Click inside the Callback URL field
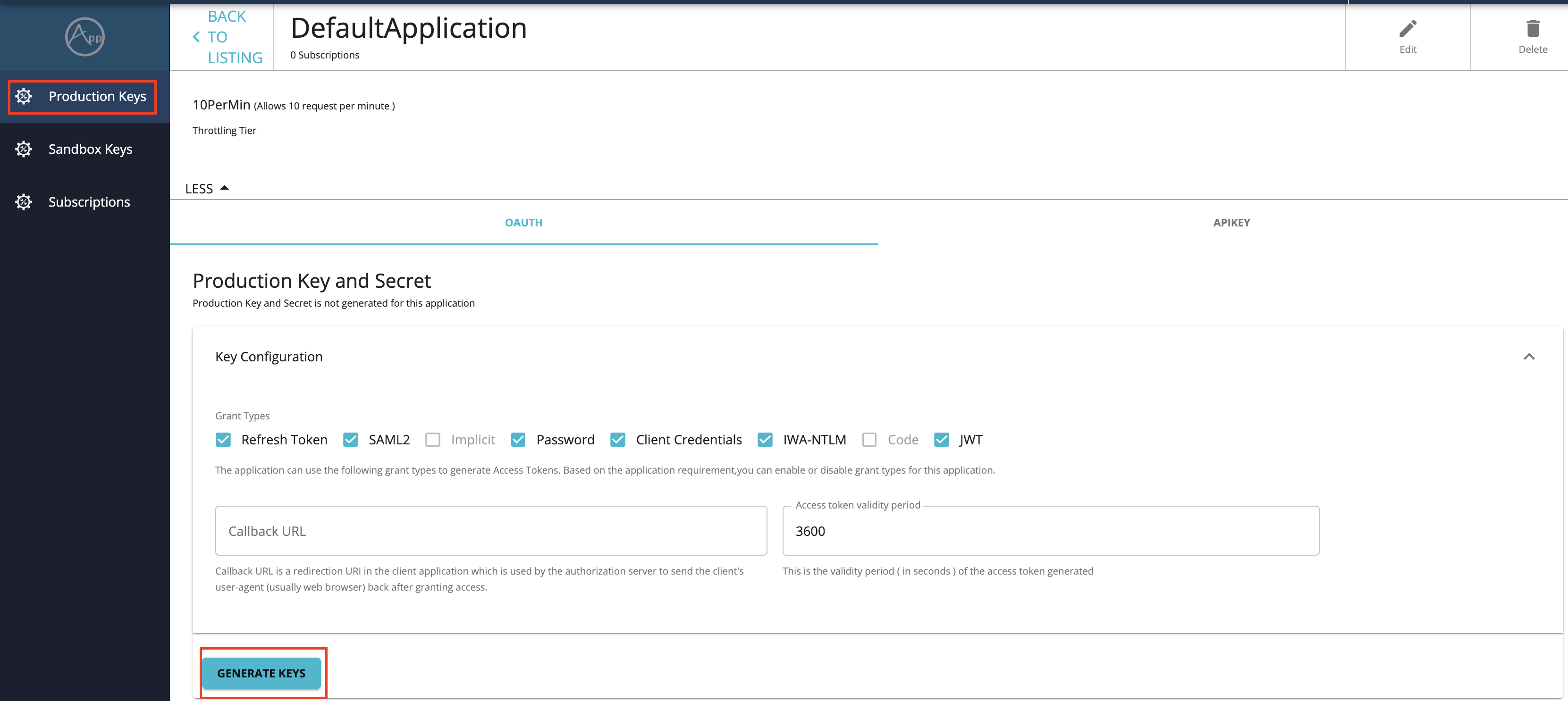The width and height of the screenshot is (1568, 701). click(490, 531)
